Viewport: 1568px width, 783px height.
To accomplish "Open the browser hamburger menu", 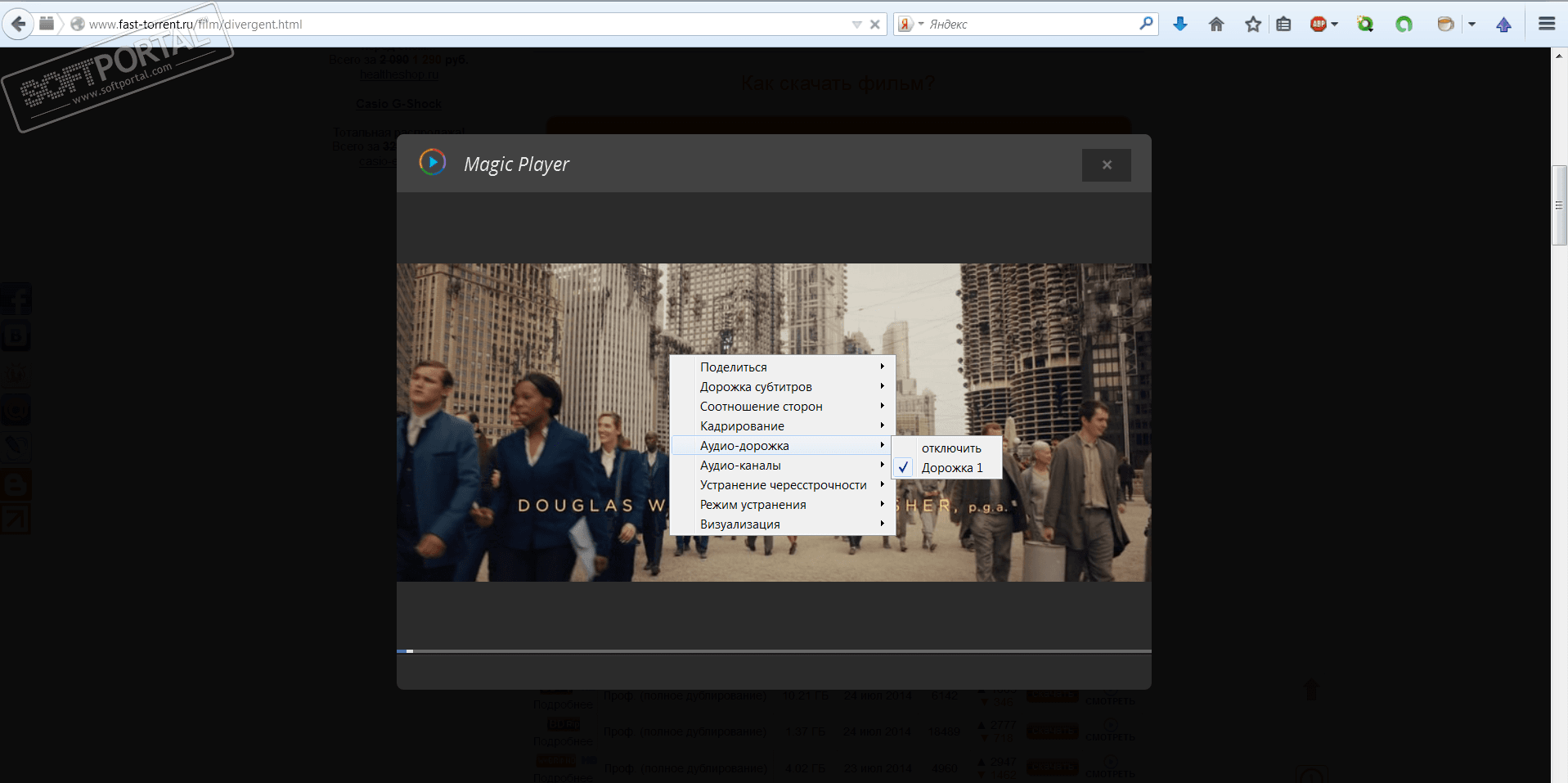I will click(1547, 24).
